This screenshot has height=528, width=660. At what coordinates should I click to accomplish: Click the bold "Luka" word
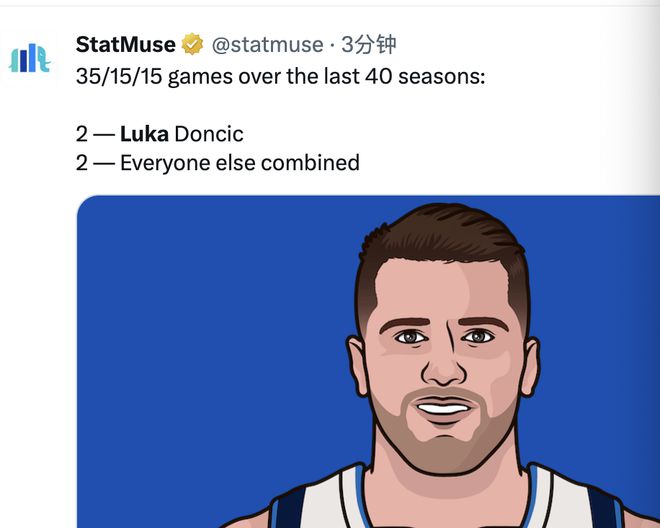point(144,134)
